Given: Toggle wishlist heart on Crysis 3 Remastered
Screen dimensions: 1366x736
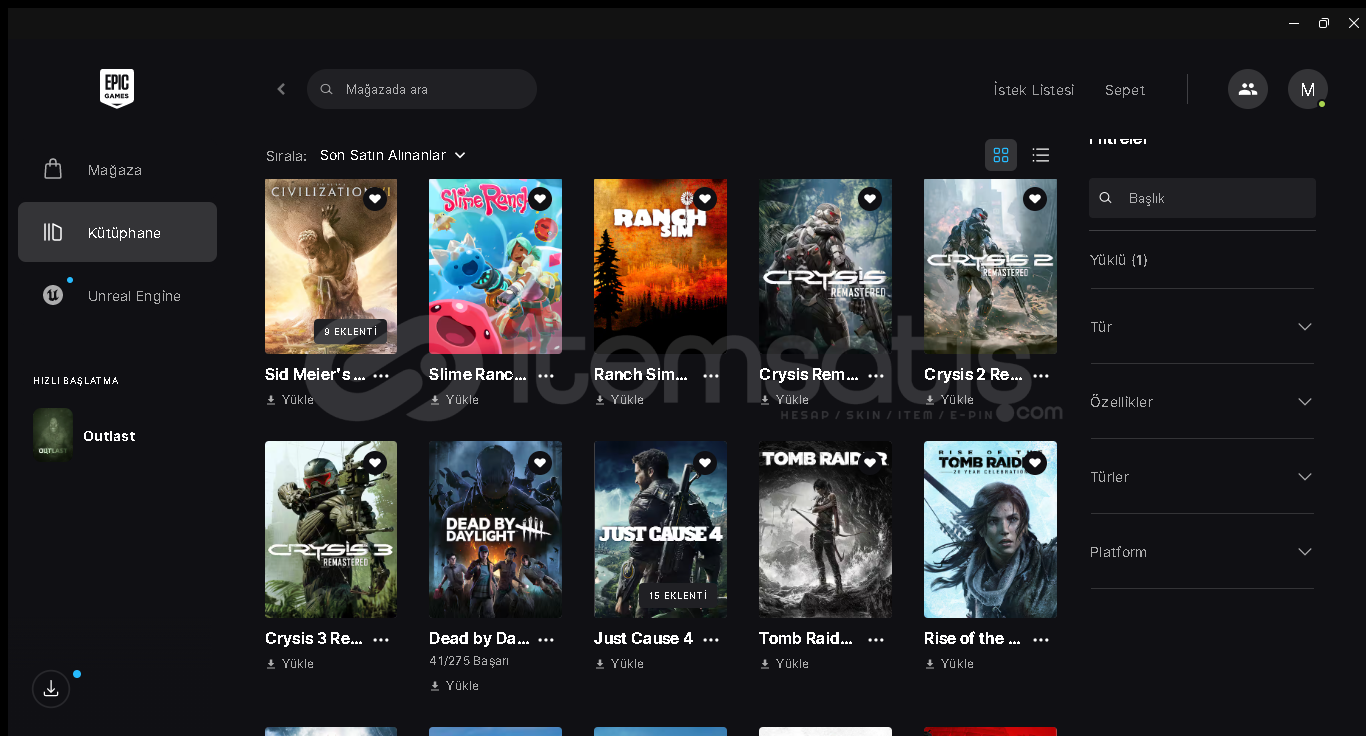Looking at the screenshot, I should click(x=375, y=463).
